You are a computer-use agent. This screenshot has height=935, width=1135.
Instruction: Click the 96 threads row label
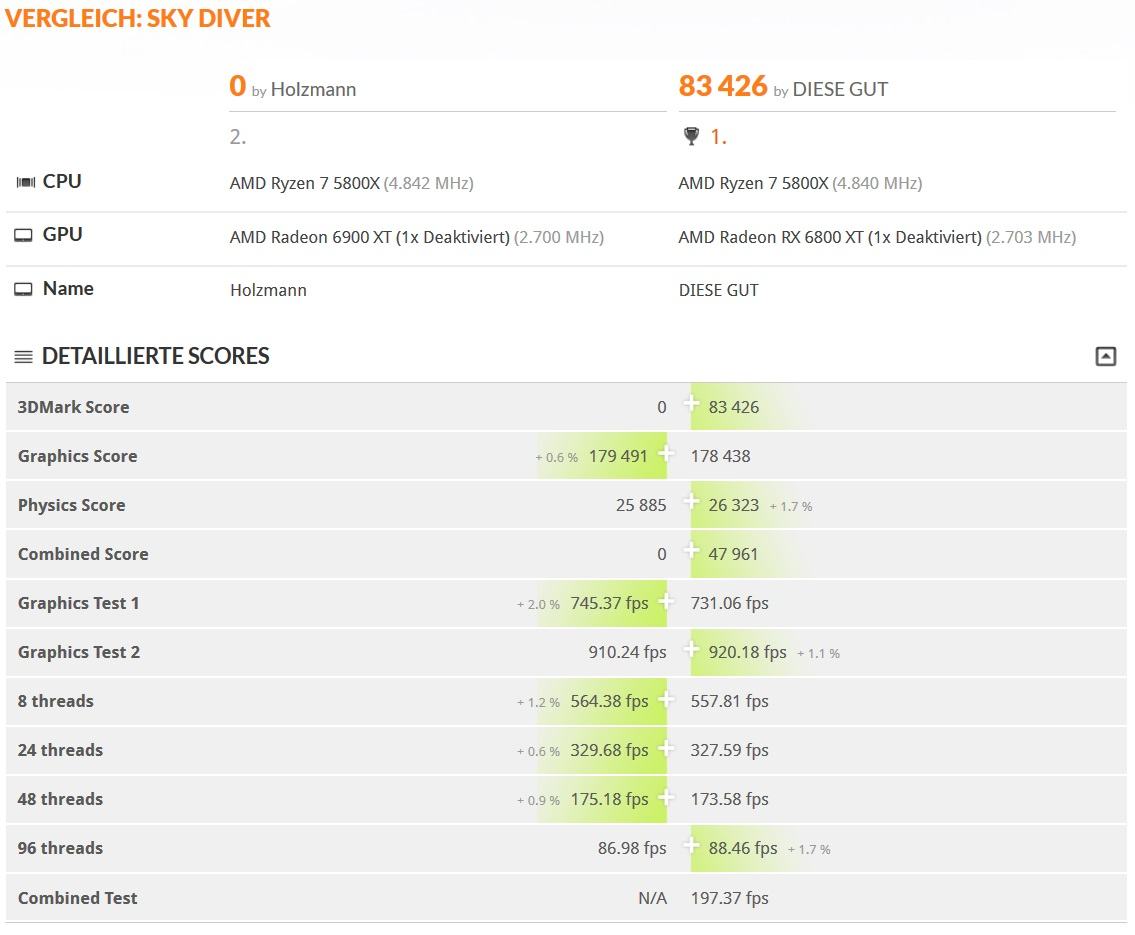[60, 848]
